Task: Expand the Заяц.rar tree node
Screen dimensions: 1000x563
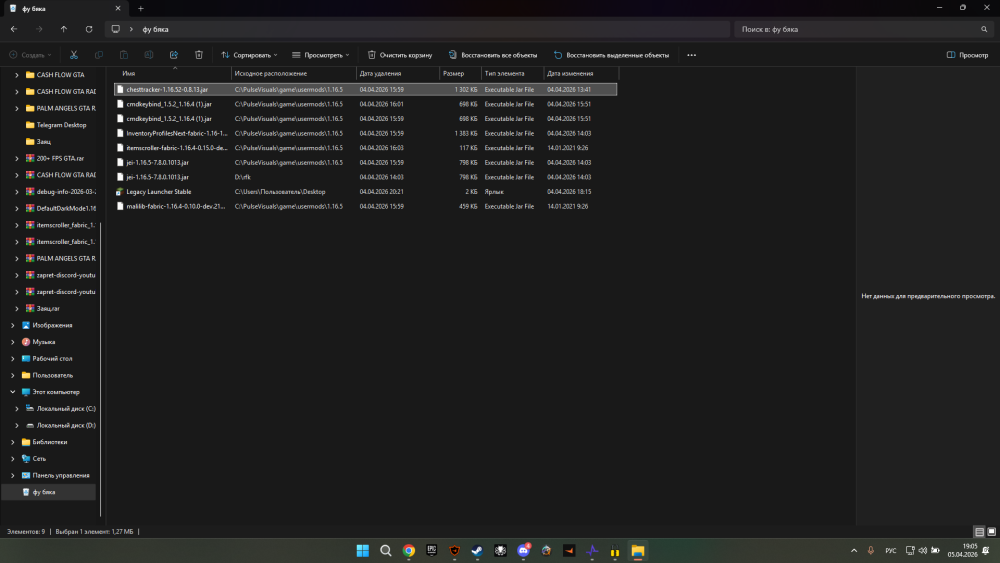Action: click(x=17, y=309)
